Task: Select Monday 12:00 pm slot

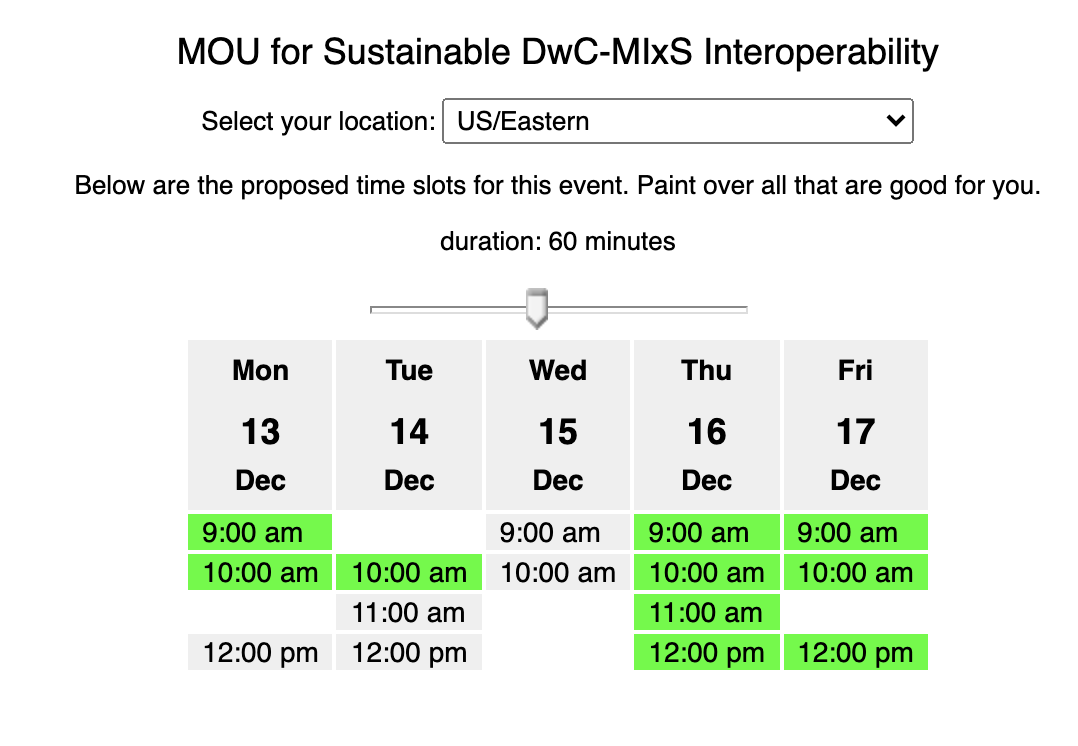Action: pyautogui.click(x=260, y=652)
